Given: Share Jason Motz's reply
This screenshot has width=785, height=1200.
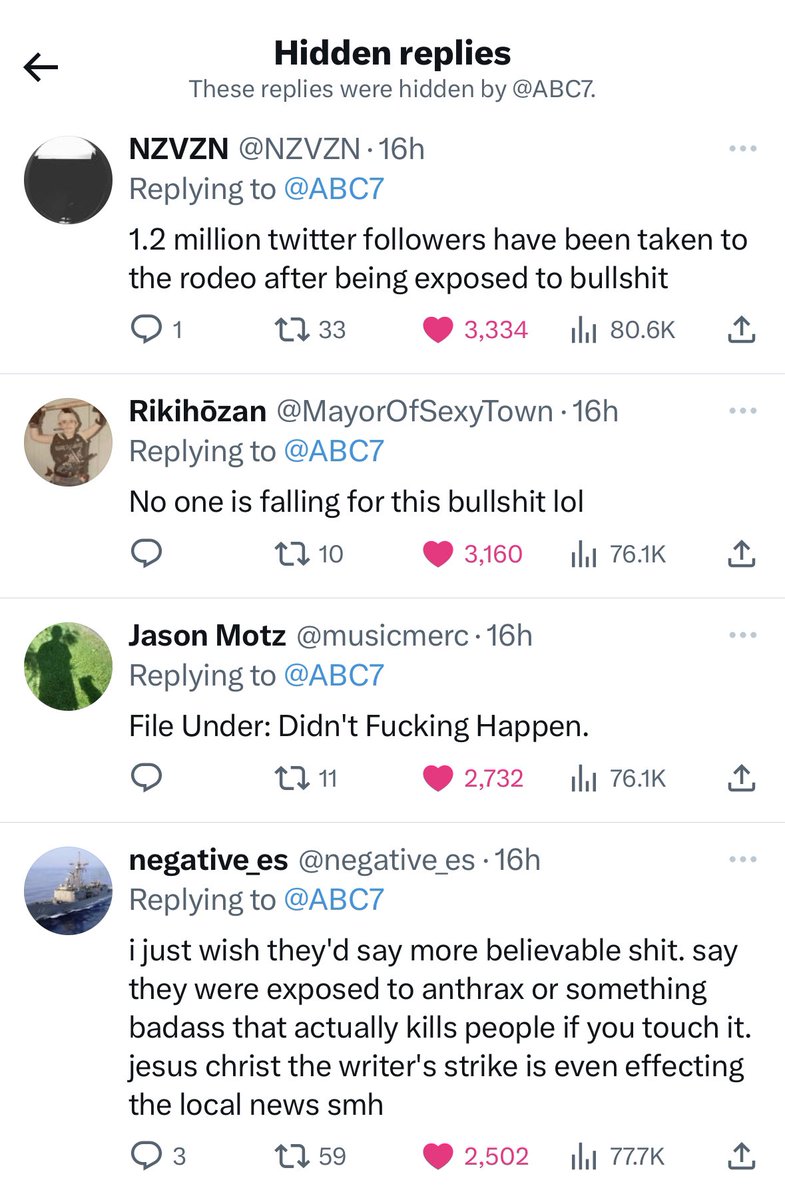Looking at the screenshot, I should click(x=741, y=777).
